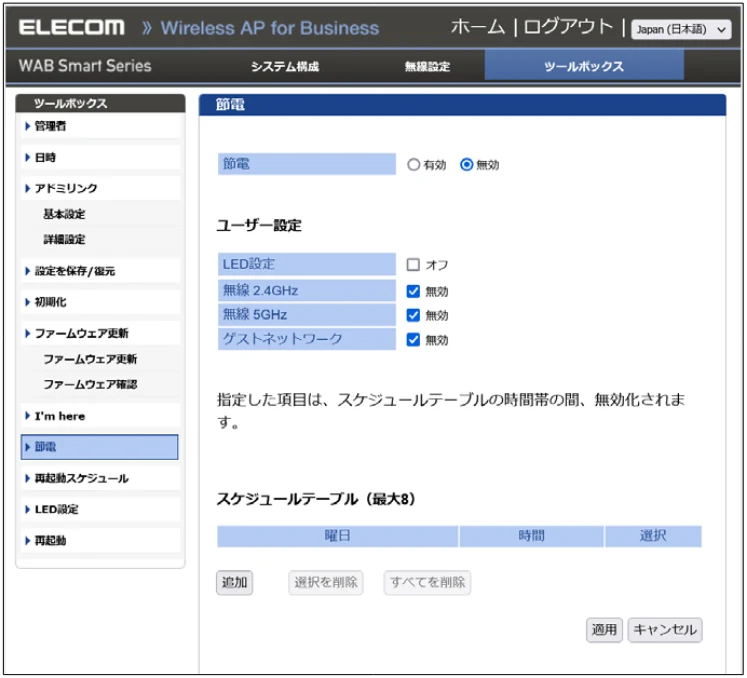747x678 pixels.
Task: Expand the ファームウェア更新 sidebar section
Action: point(100,333)
